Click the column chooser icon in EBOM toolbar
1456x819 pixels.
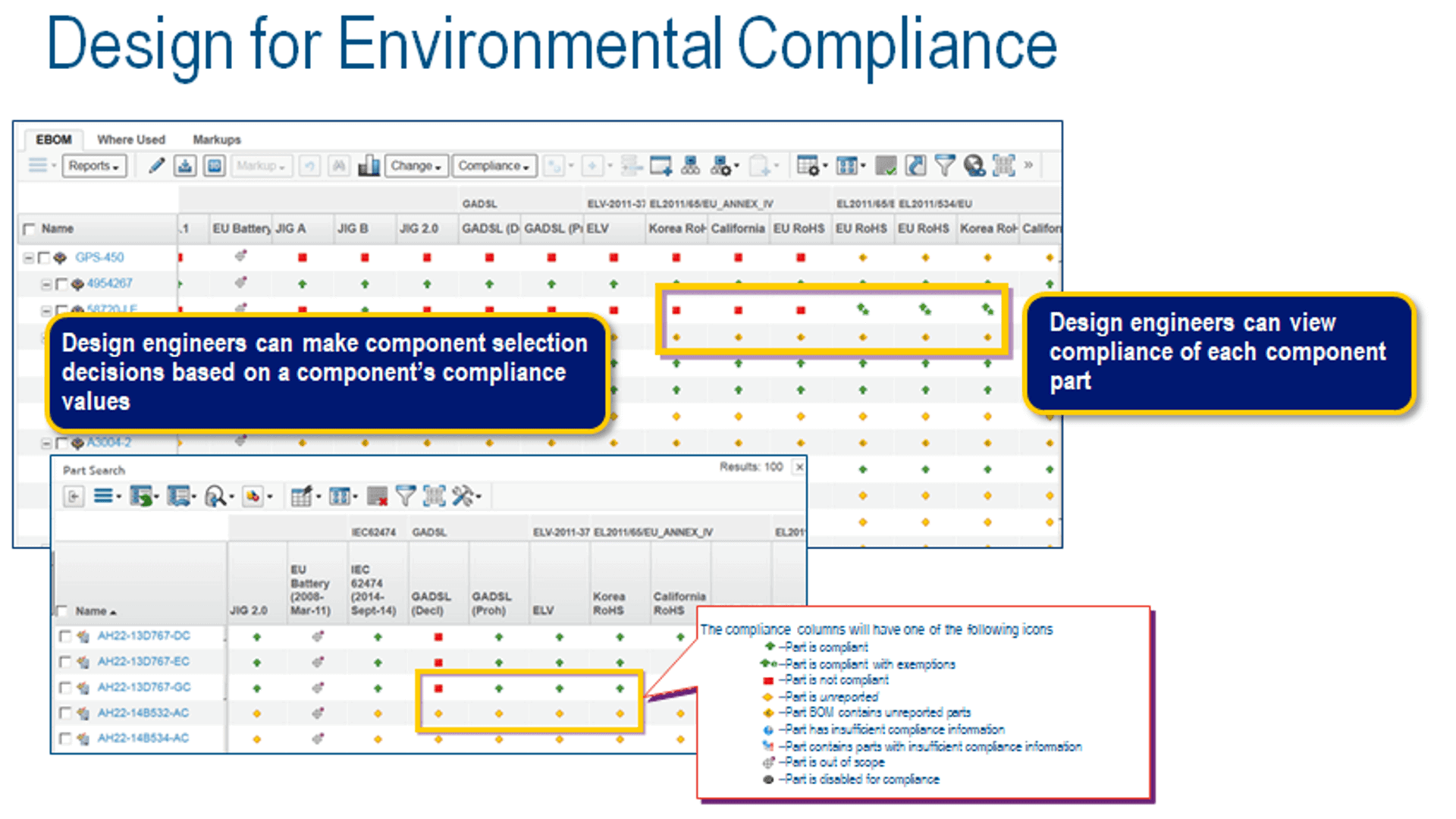click(849, 165)
